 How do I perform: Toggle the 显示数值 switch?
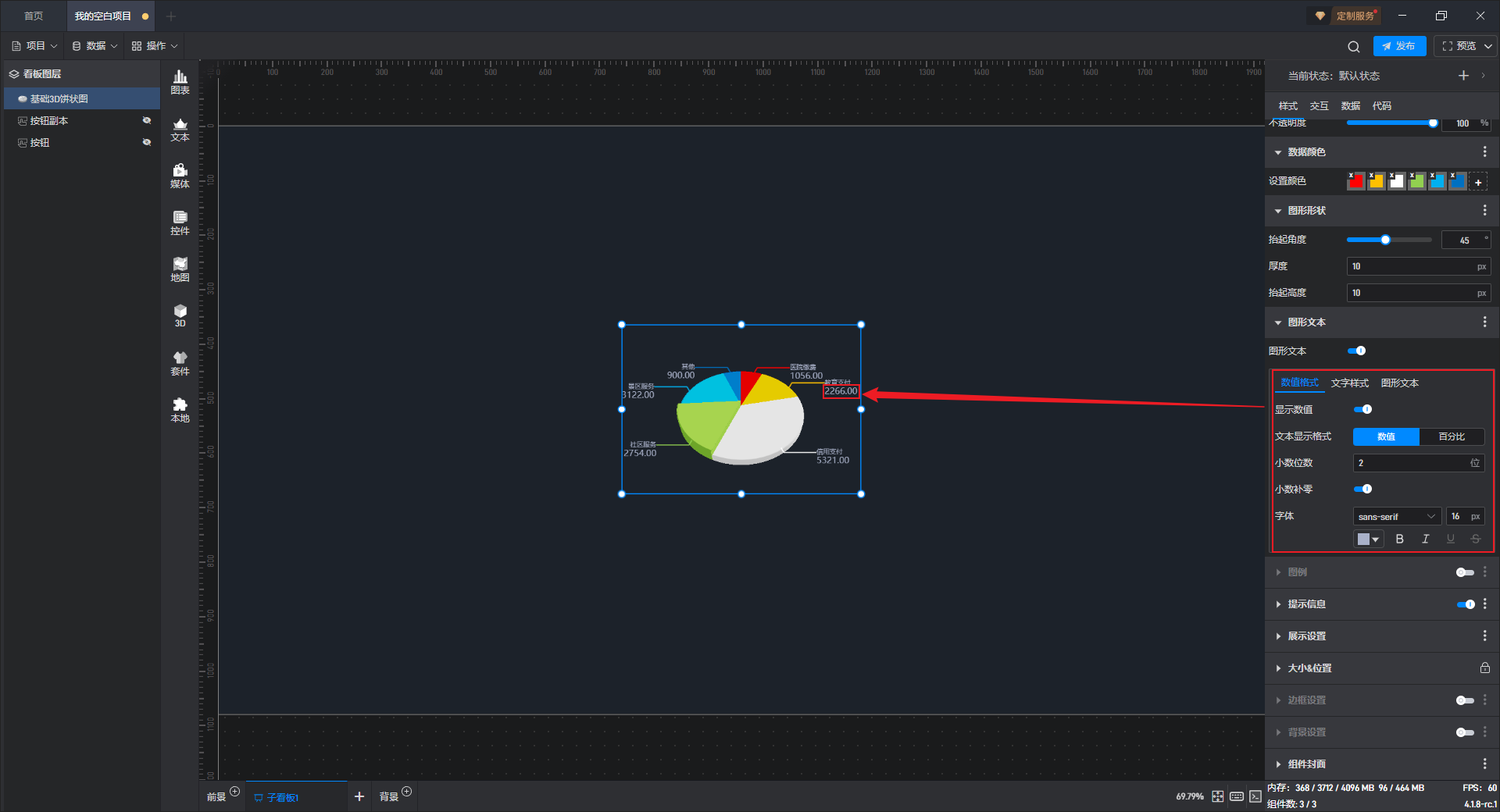[x=1363, y=410]
